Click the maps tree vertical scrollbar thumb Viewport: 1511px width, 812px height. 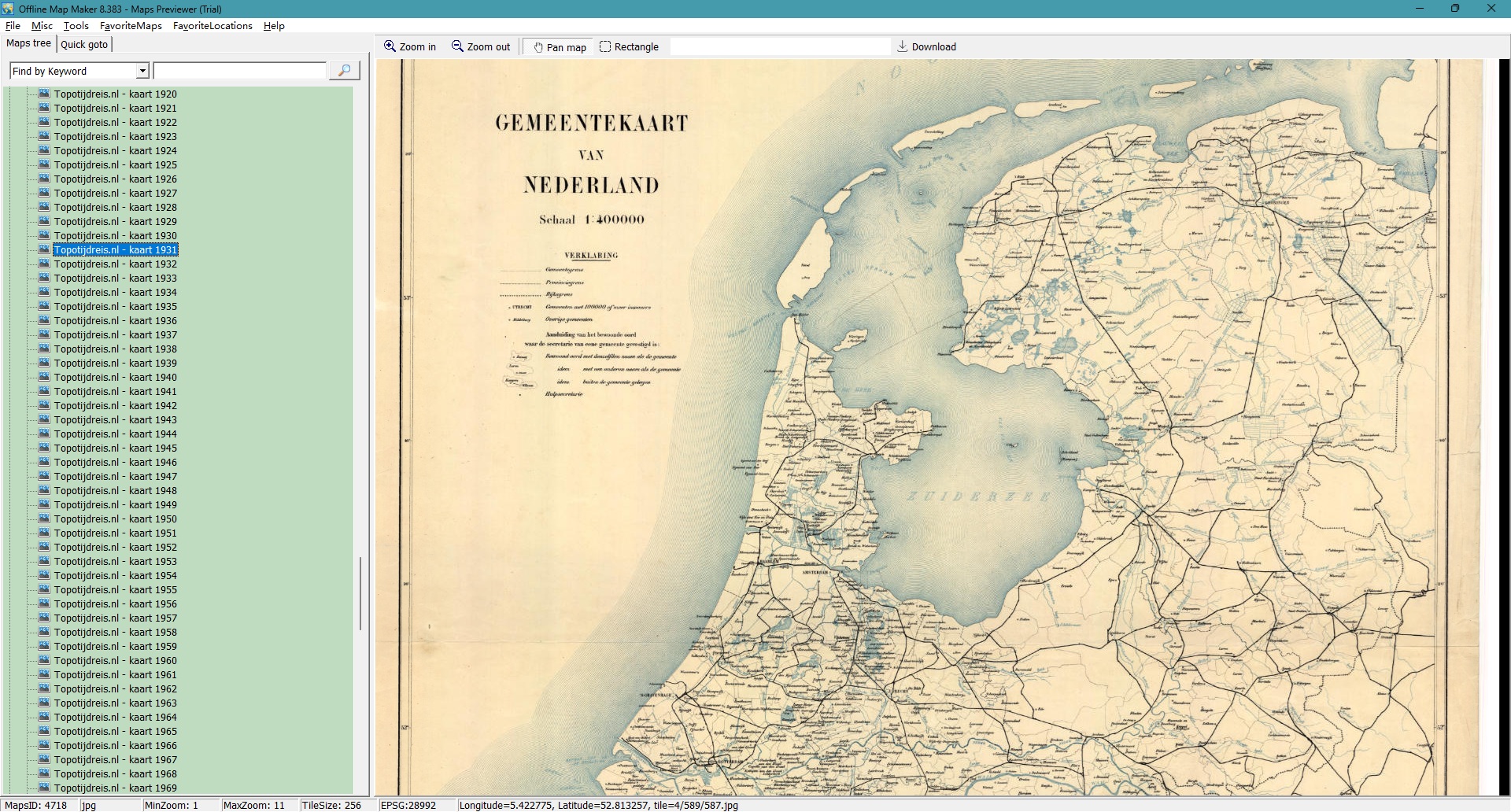(360, 594)
